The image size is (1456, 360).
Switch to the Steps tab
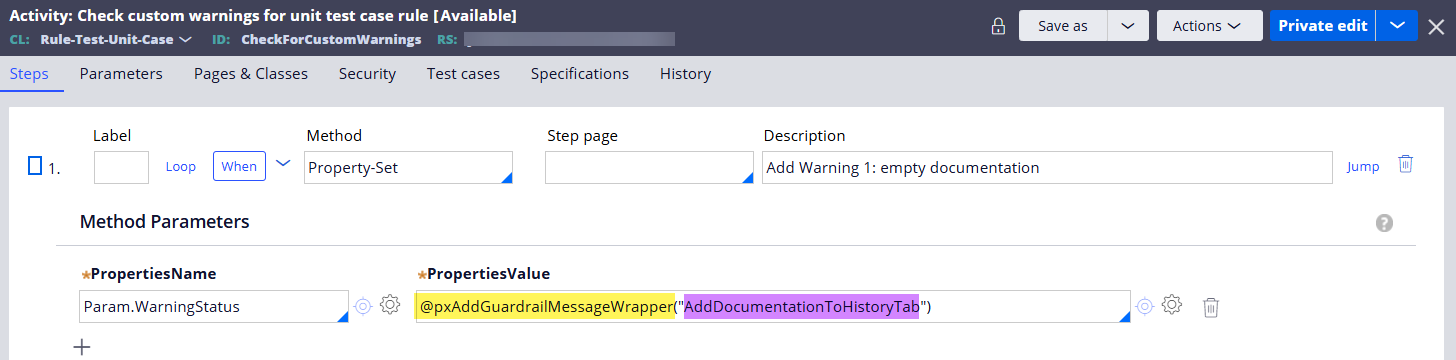[x=29, y=74]
